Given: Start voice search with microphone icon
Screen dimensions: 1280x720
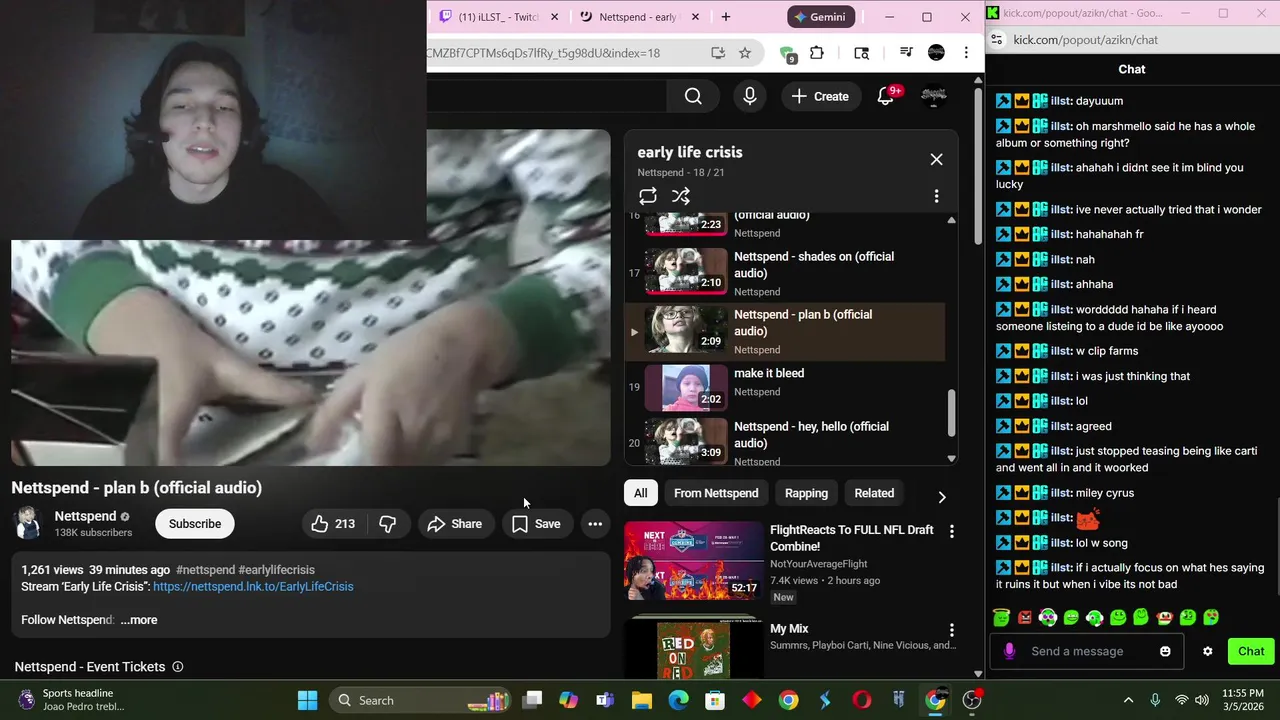Looking at the screenshot, I should point(750,96).
